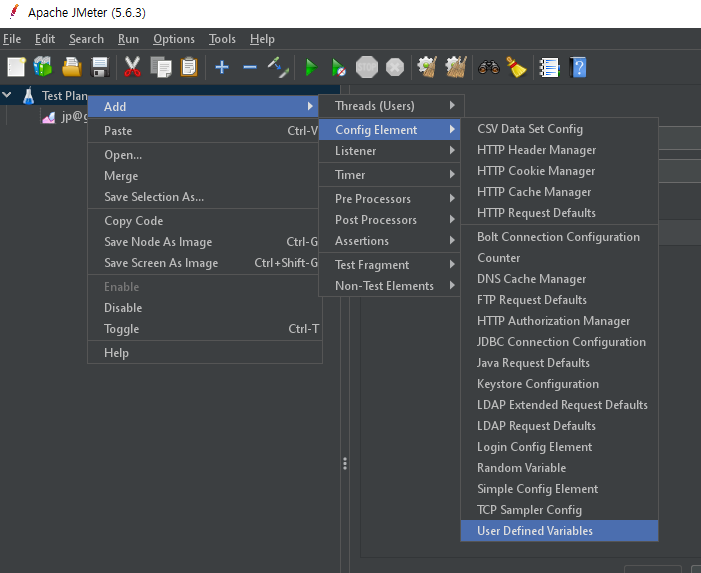Click the Collapse All minus icon

click(x=250, y=67)
